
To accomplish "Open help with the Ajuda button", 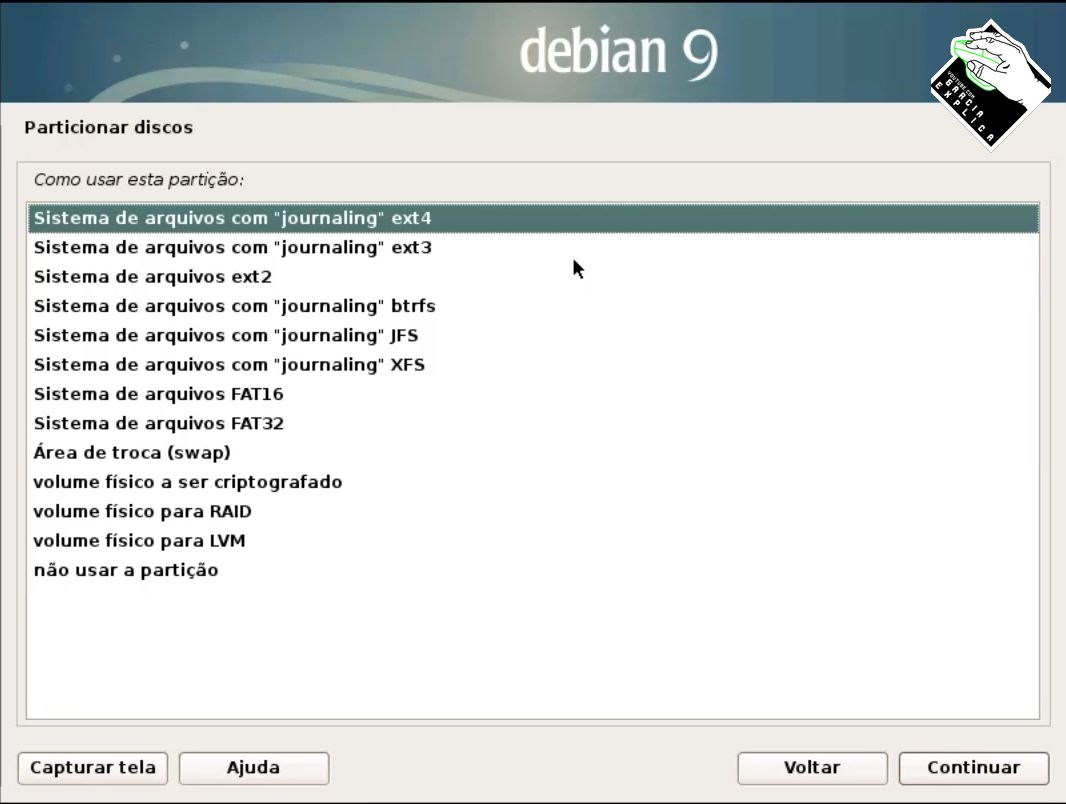I will pos(254,768).
